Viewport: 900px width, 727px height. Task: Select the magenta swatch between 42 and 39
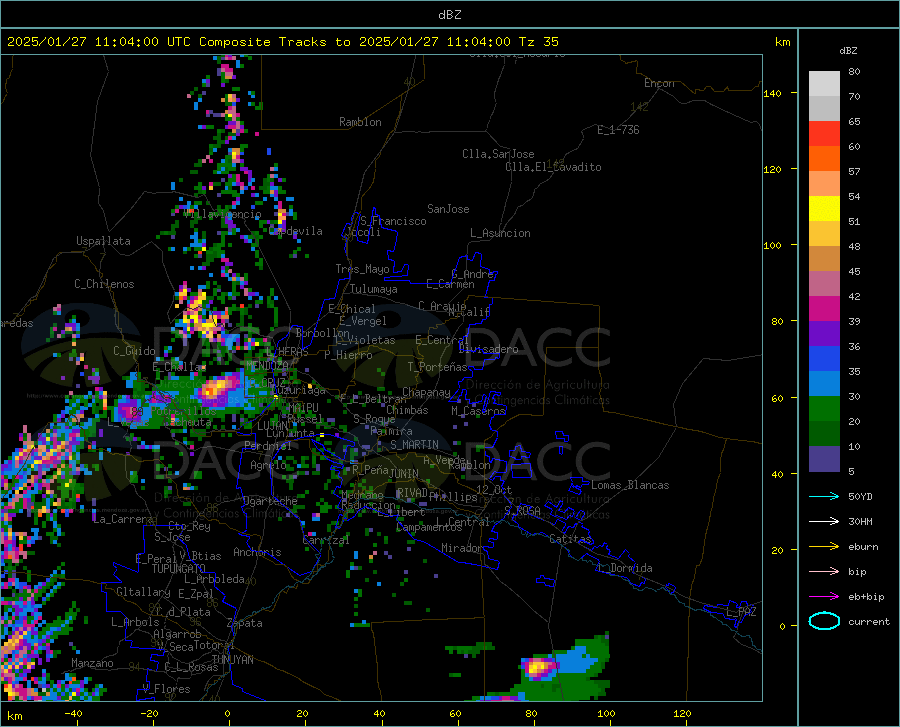824,309
